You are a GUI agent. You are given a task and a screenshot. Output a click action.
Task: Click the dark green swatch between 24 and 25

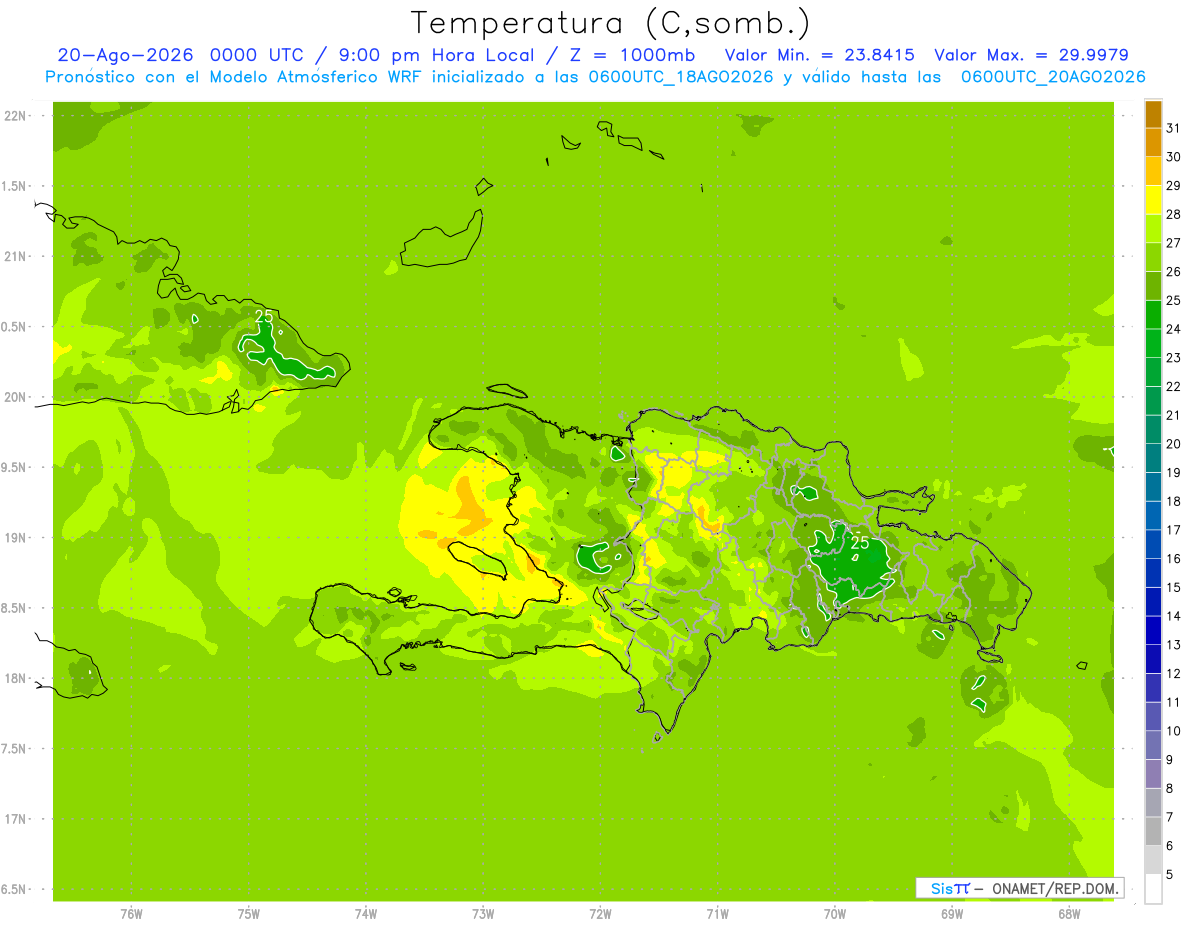[x=1153, y=315]
